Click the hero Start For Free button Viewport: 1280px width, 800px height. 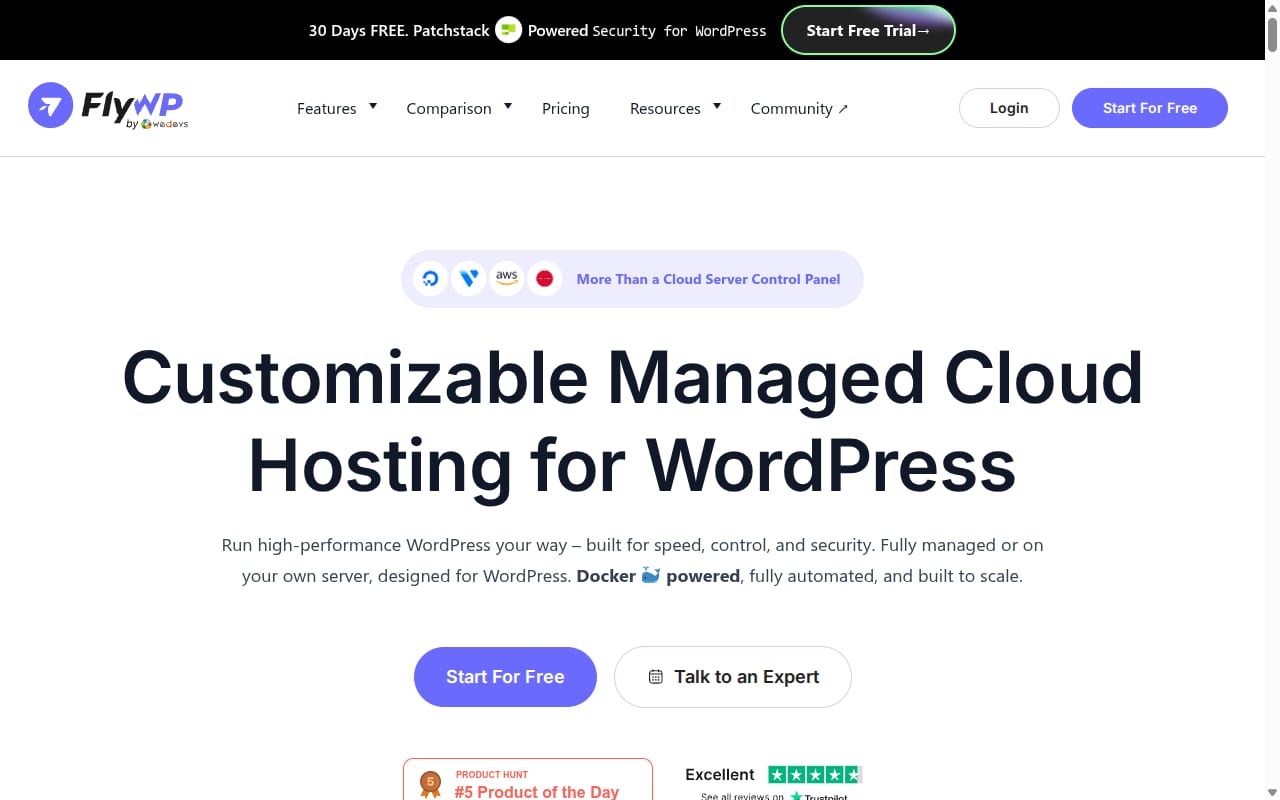505,677
